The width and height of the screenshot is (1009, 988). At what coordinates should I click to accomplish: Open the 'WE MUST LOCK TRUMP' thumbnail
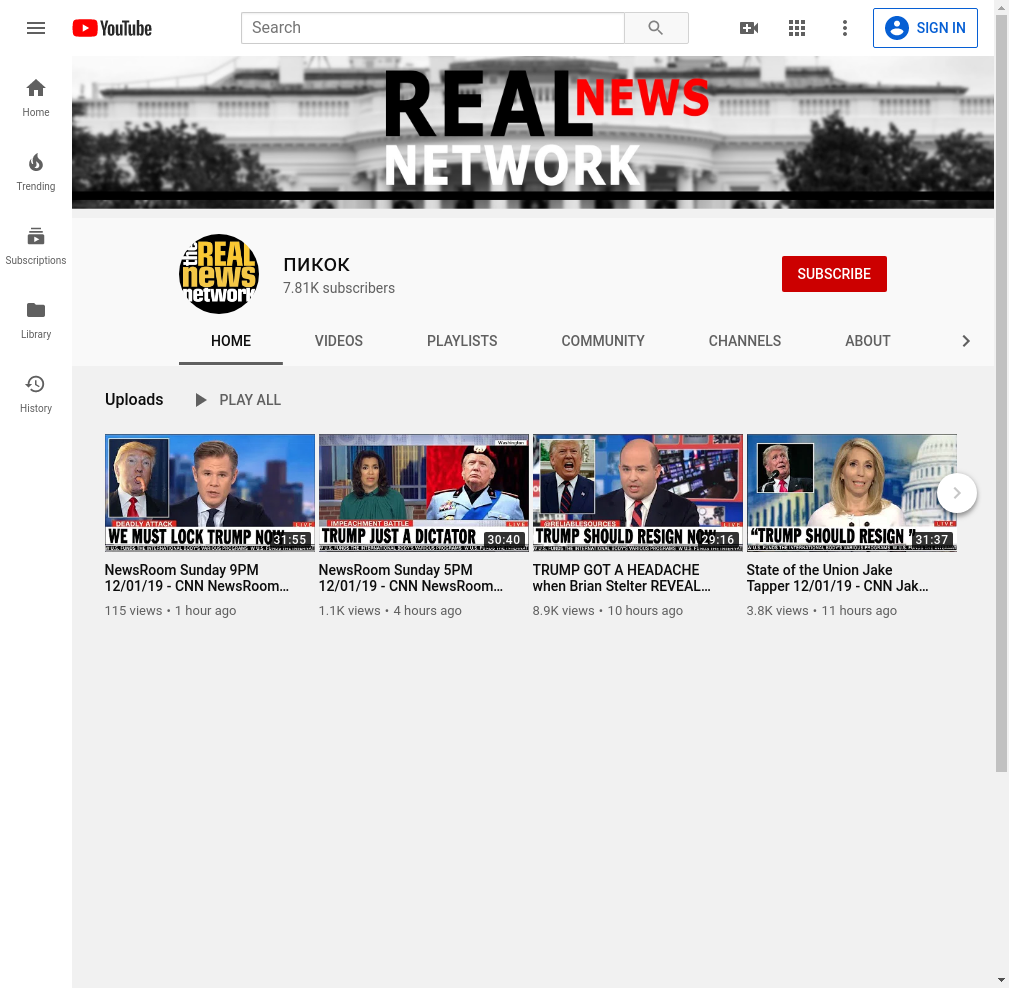pyautogui.click(x=210, y=493)
